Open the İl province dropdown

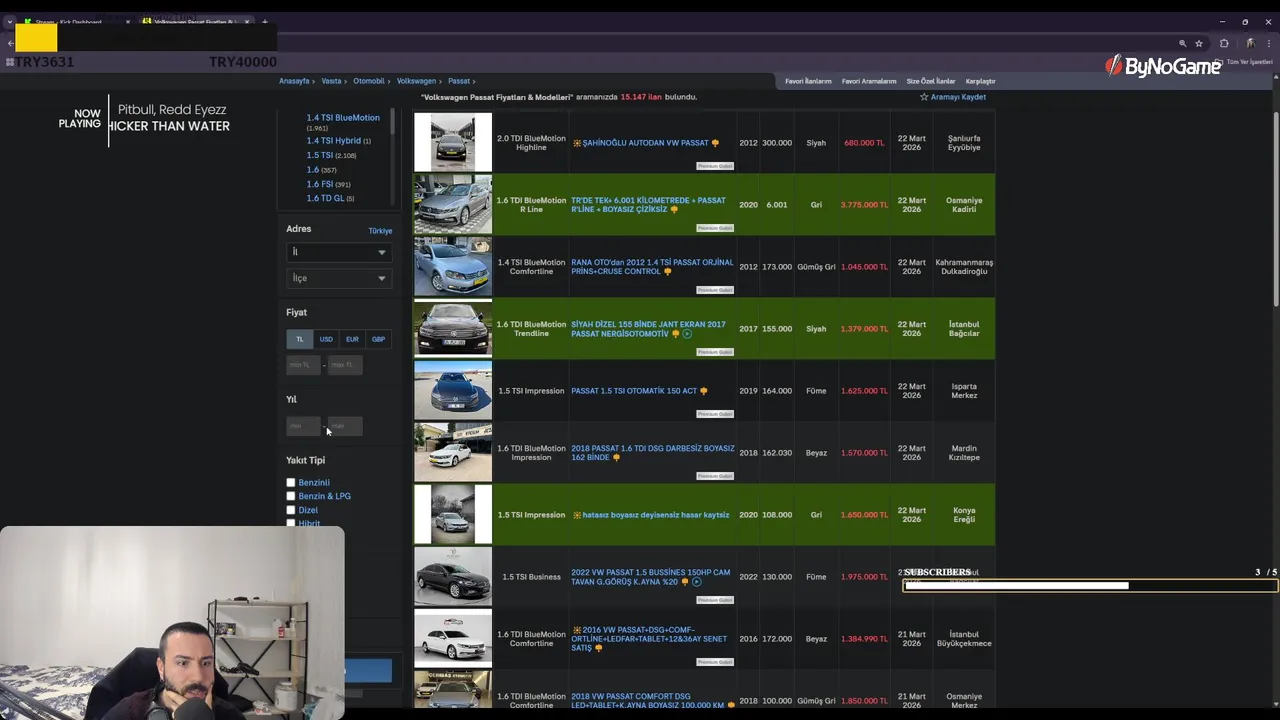pos(338,252)
